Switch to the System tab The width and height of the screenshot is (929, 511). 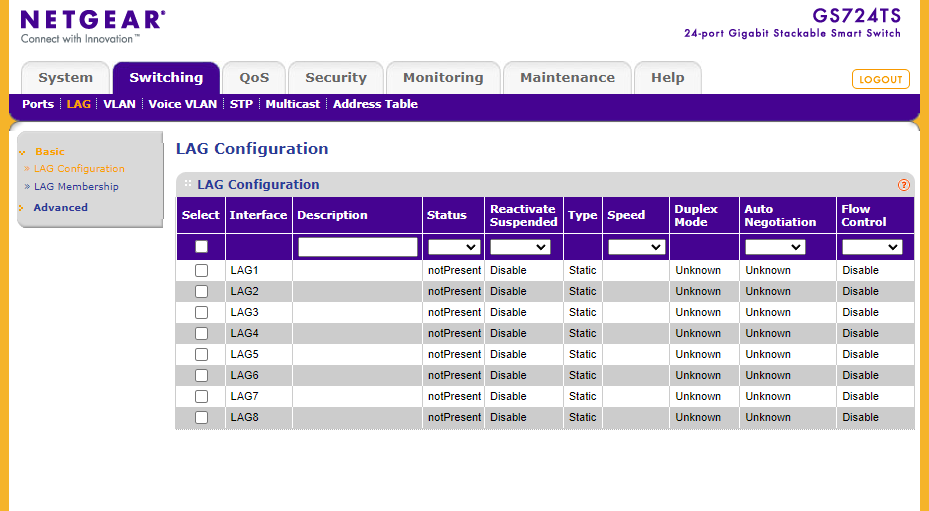pyautogui.click(x=65, y=78)
